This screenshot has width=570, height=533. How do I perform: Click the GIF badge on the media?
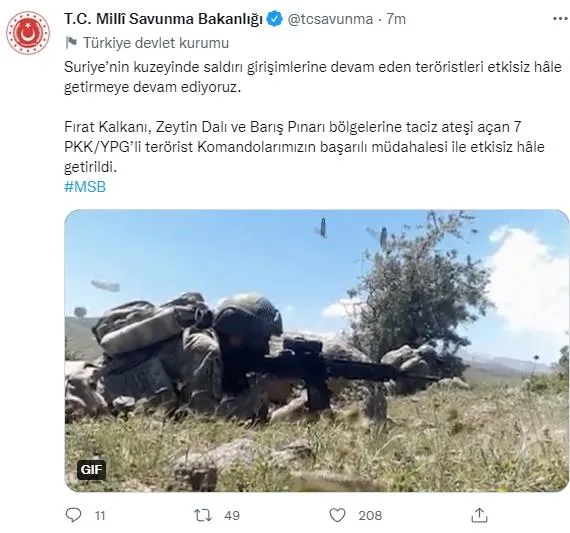click(92, 469)
